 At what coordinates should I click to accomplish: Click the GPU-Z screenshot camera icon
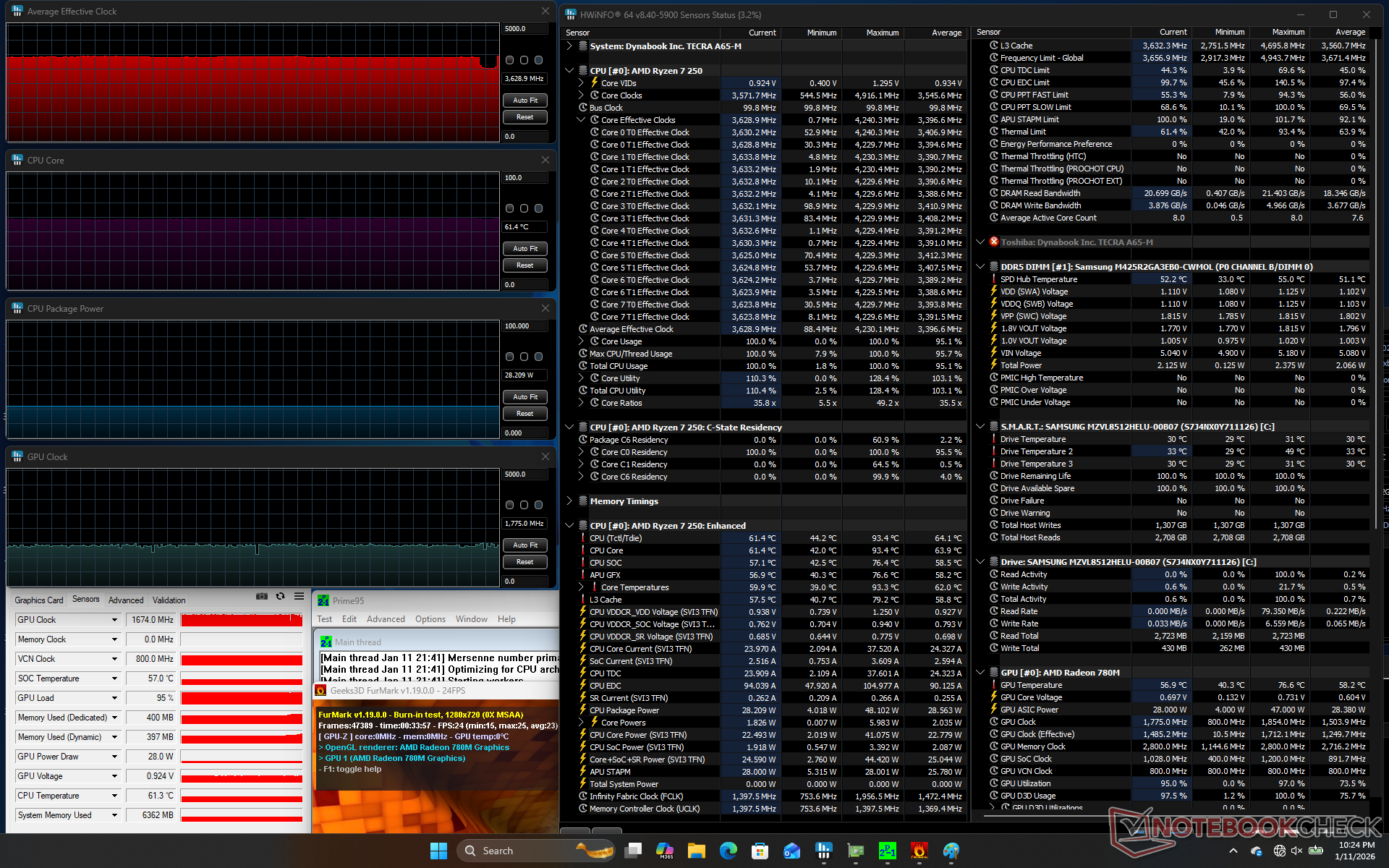coord(262,596)
